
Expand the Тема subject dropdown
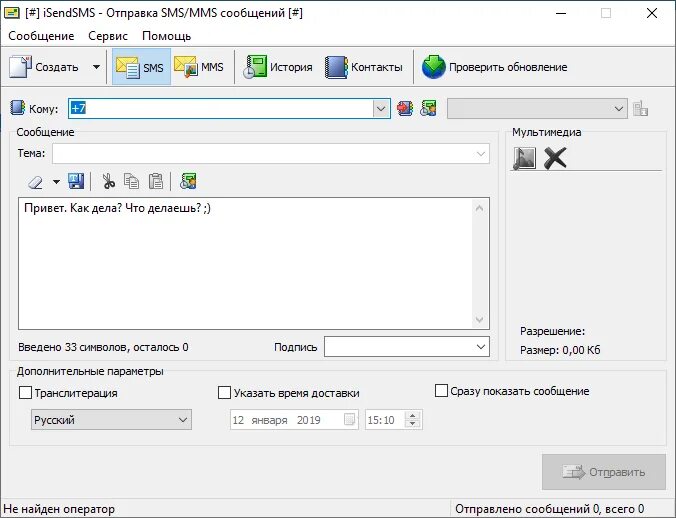tap(481, 153)
